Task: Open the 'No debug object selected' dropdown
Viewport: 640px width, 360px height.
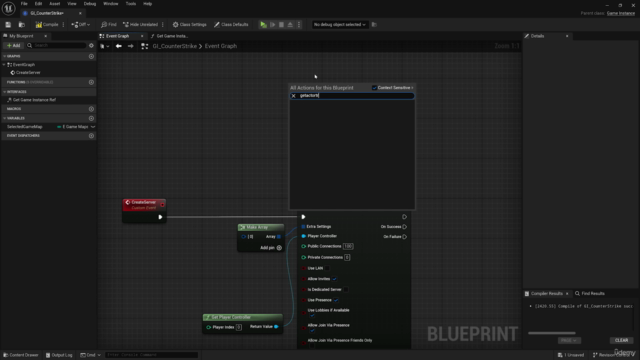Action: click(x=339, y=24)
